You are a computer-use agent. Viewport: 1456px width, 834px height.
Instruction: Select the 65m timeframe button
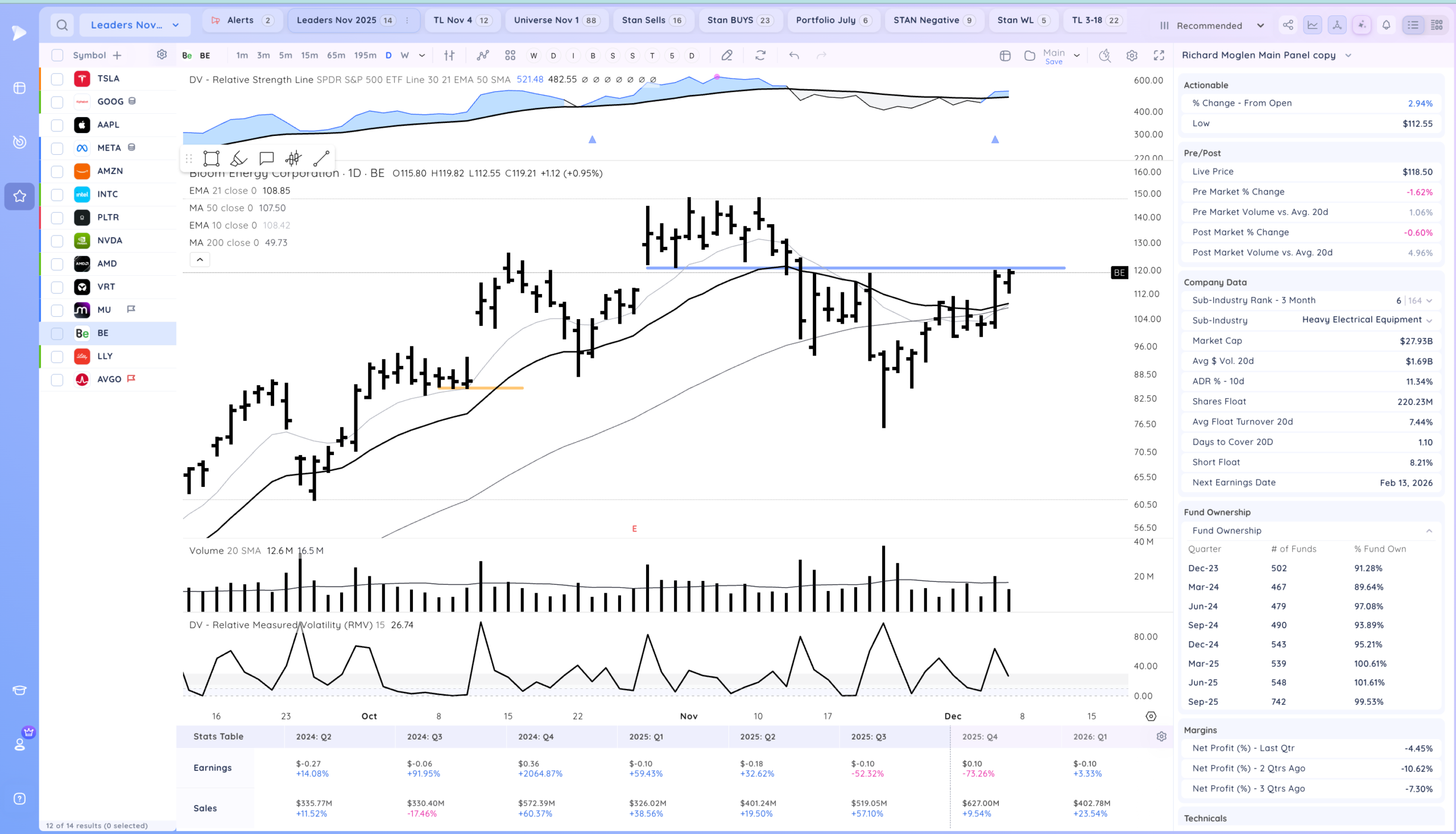pos(336,56)
